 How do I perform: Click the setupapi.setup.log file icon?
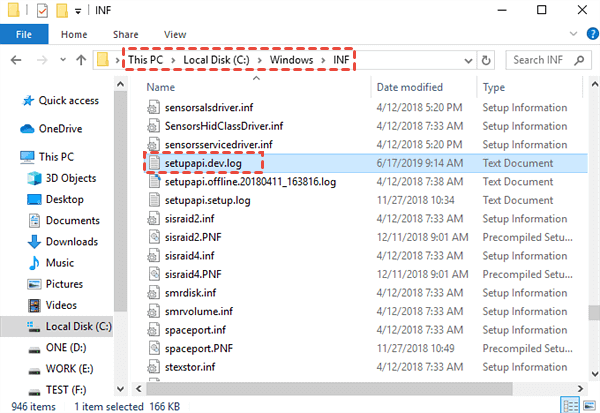(x=154, y=200)
